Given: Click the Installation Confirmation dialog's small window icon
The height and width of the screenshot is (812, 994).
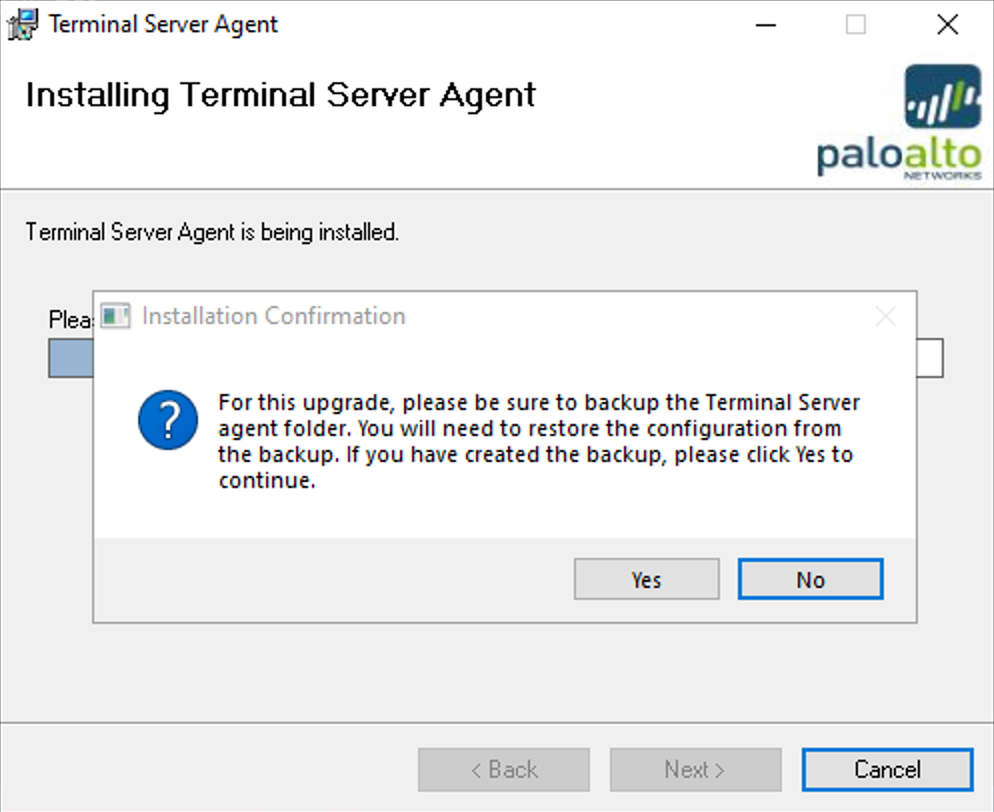Looking at the screenshot, I should tap(117, 317).
